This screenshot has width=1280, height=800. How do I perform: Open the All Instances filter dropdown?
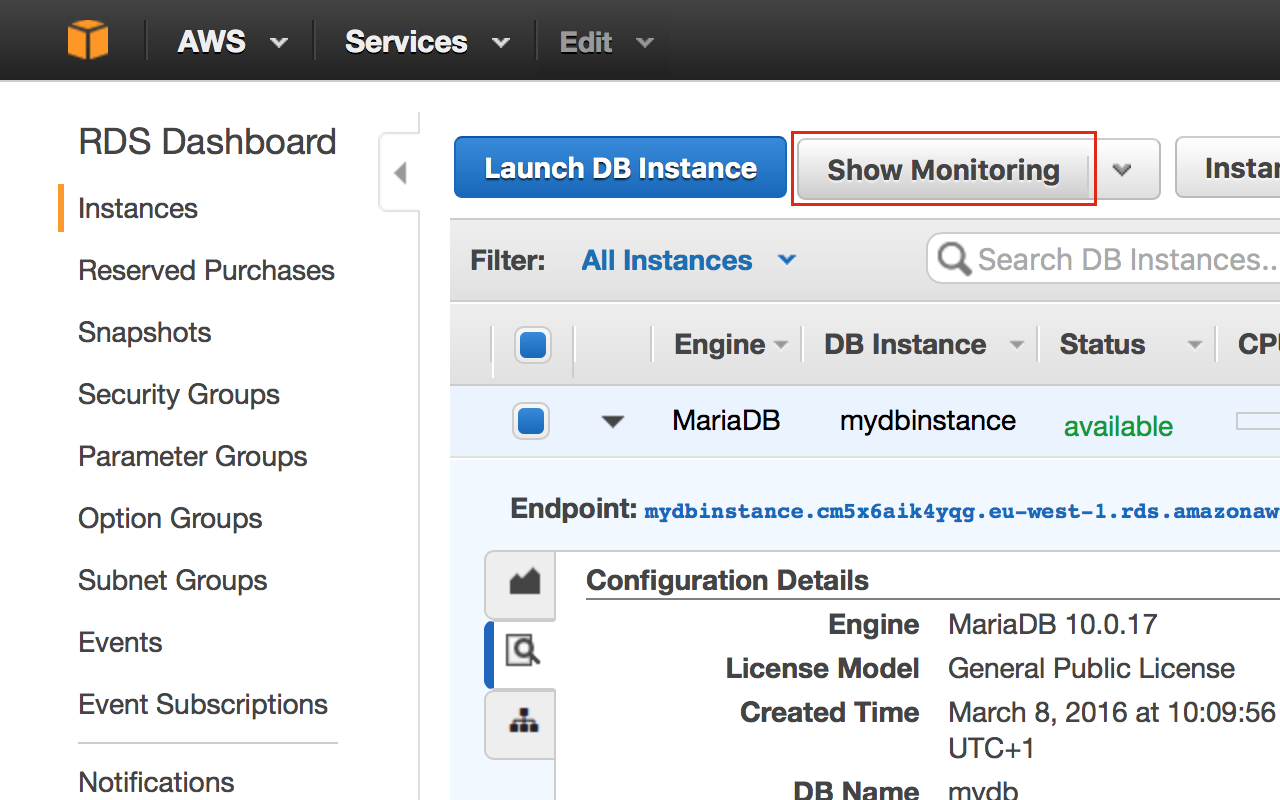point(689,260)
